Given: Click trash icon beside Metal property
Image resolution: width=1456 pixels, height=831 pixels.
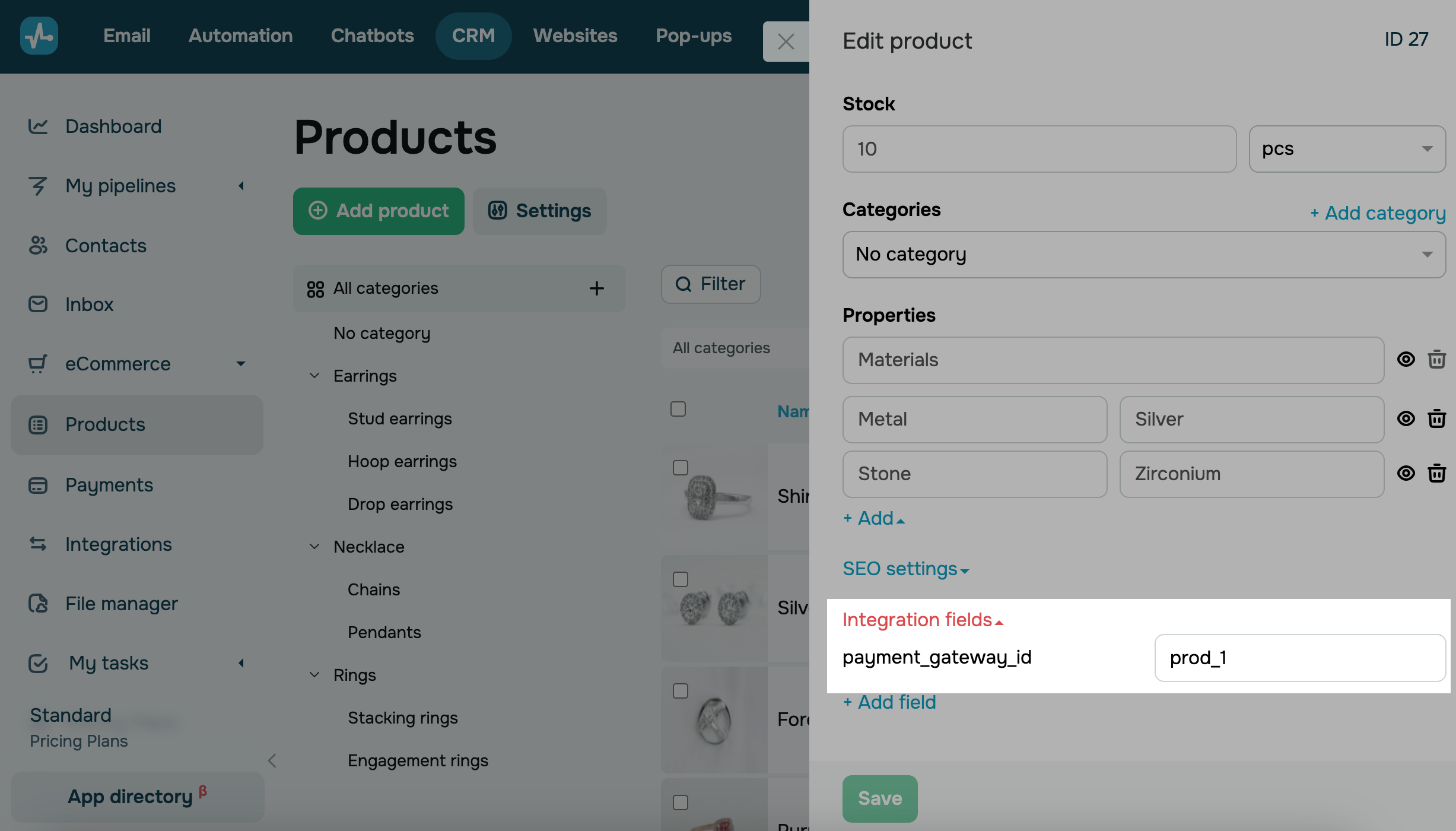Looking at the screenshot, I should (x=1436, y=419).
